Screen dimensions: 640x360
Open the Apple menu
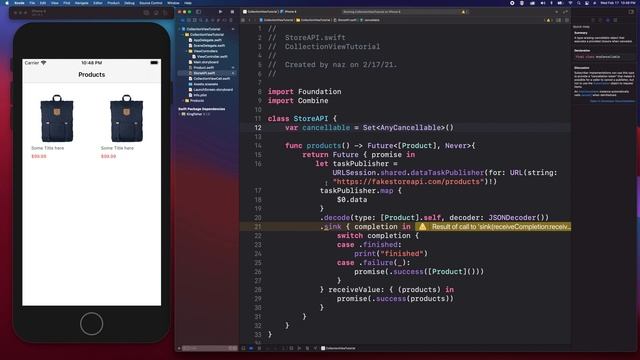point(7,3)
